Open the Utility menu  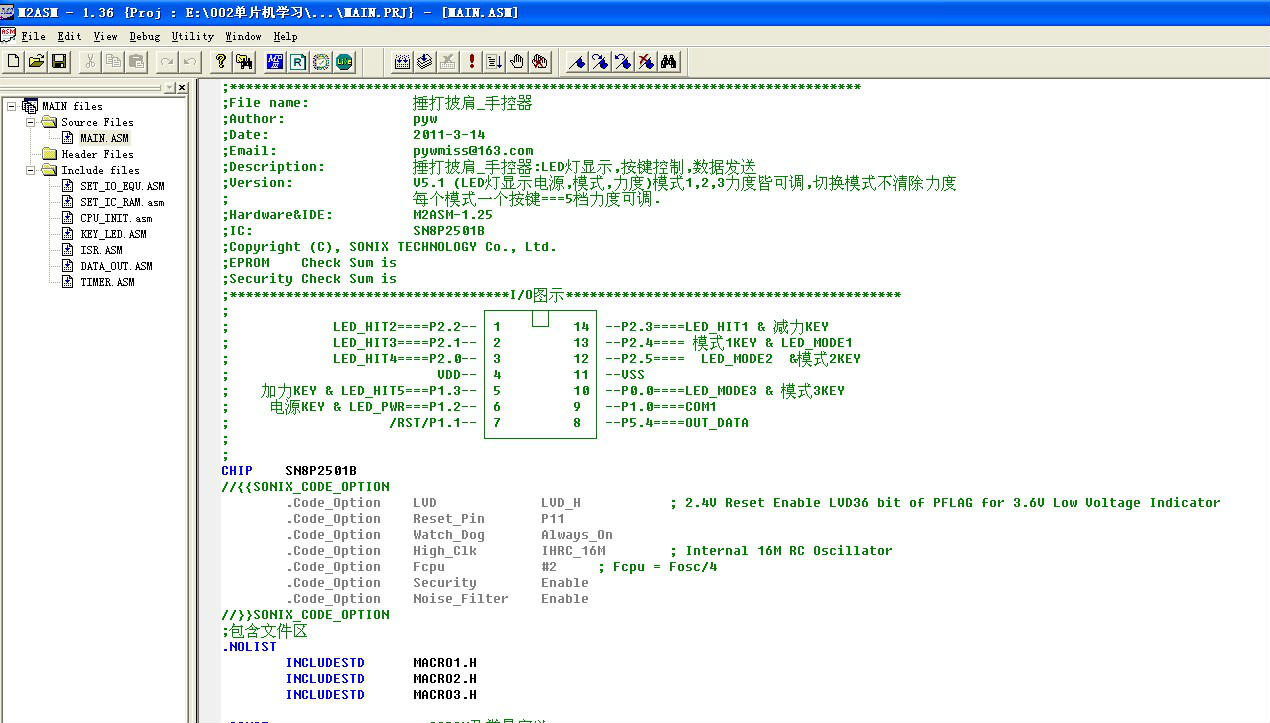click(192, 36)
